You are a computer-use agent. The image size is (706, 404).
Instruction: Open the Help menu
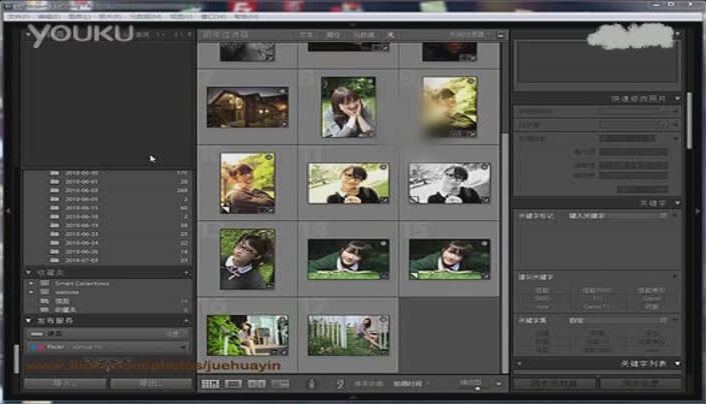tap(246, 16)
